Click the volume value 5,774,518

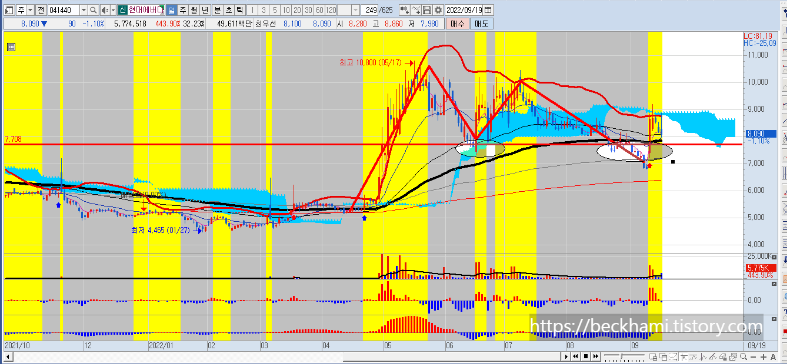coord(130,23)
